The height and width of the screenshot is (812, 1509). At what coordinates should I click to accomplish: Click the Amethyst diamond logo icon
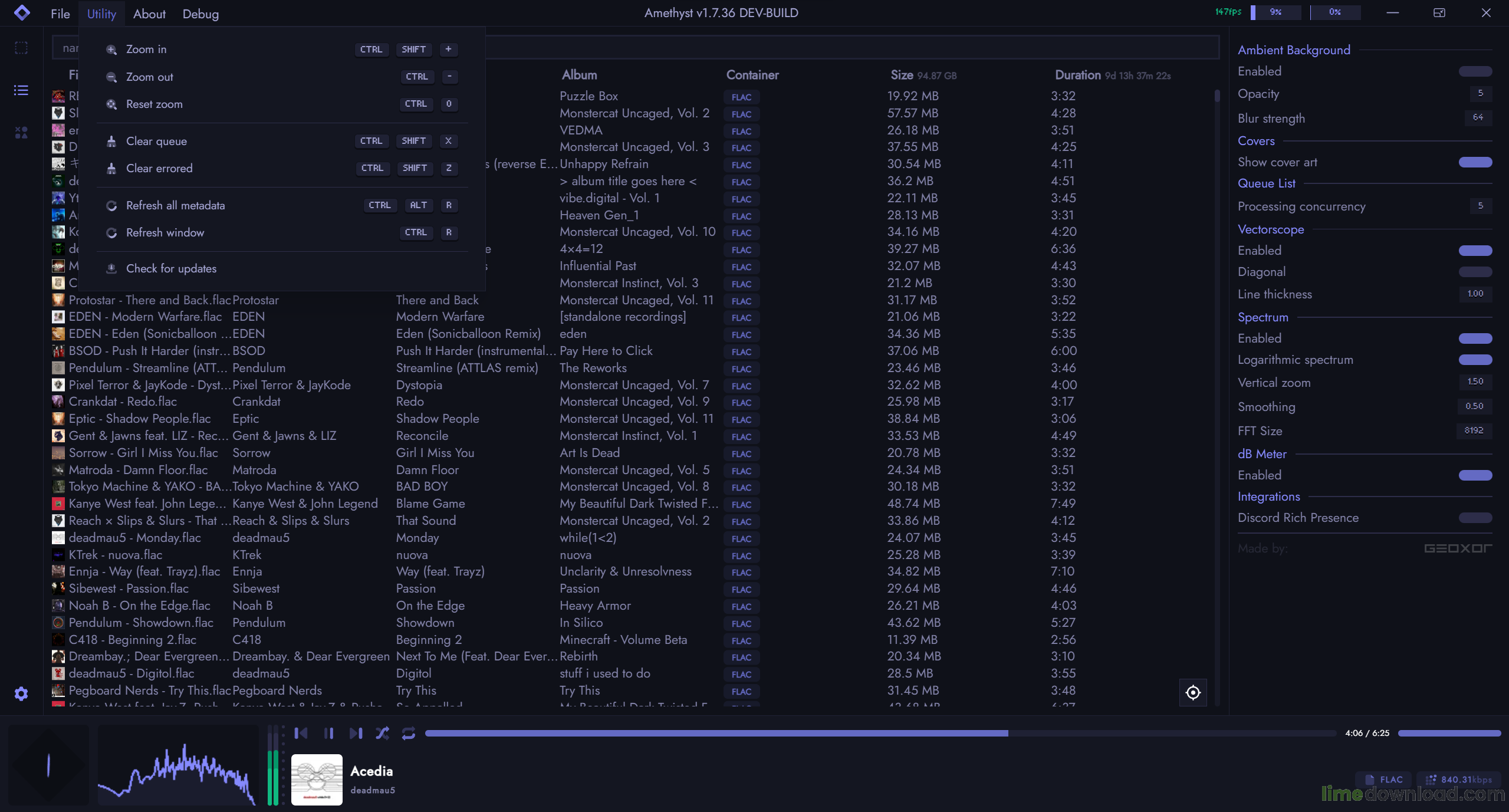22,12
